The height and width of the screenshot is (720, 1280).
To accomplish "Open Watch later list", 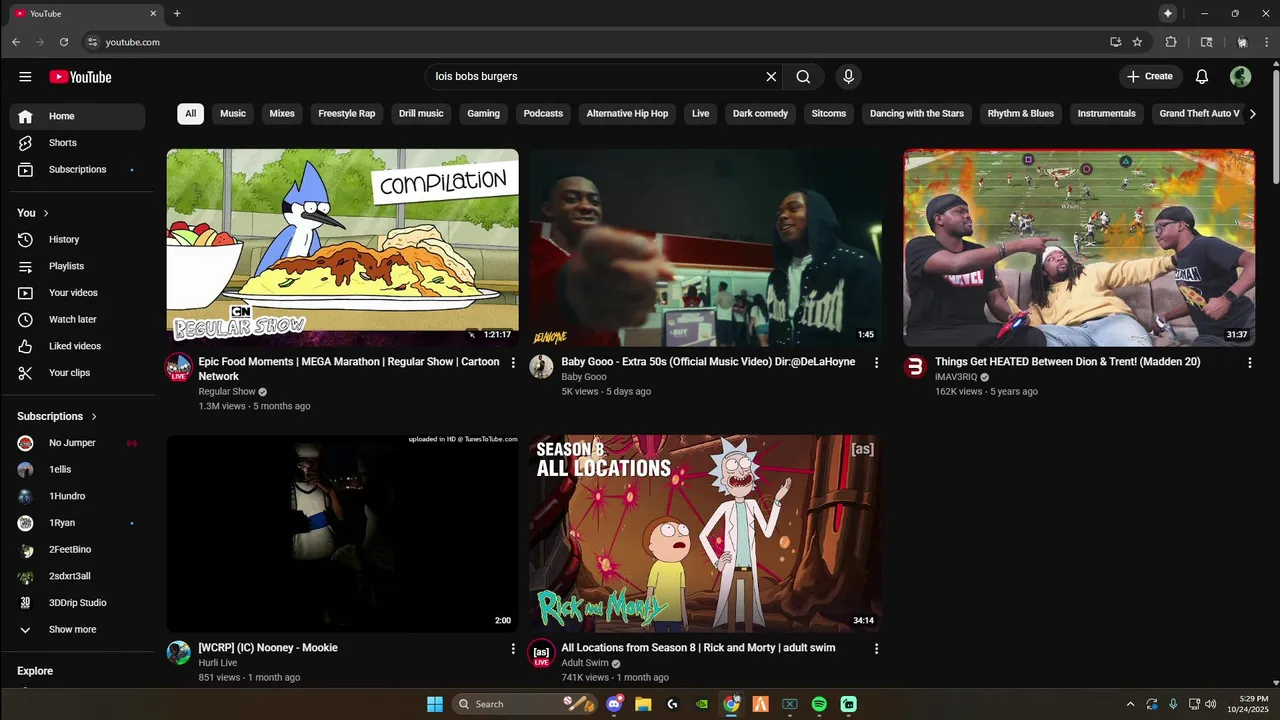I will coord(77,319).
